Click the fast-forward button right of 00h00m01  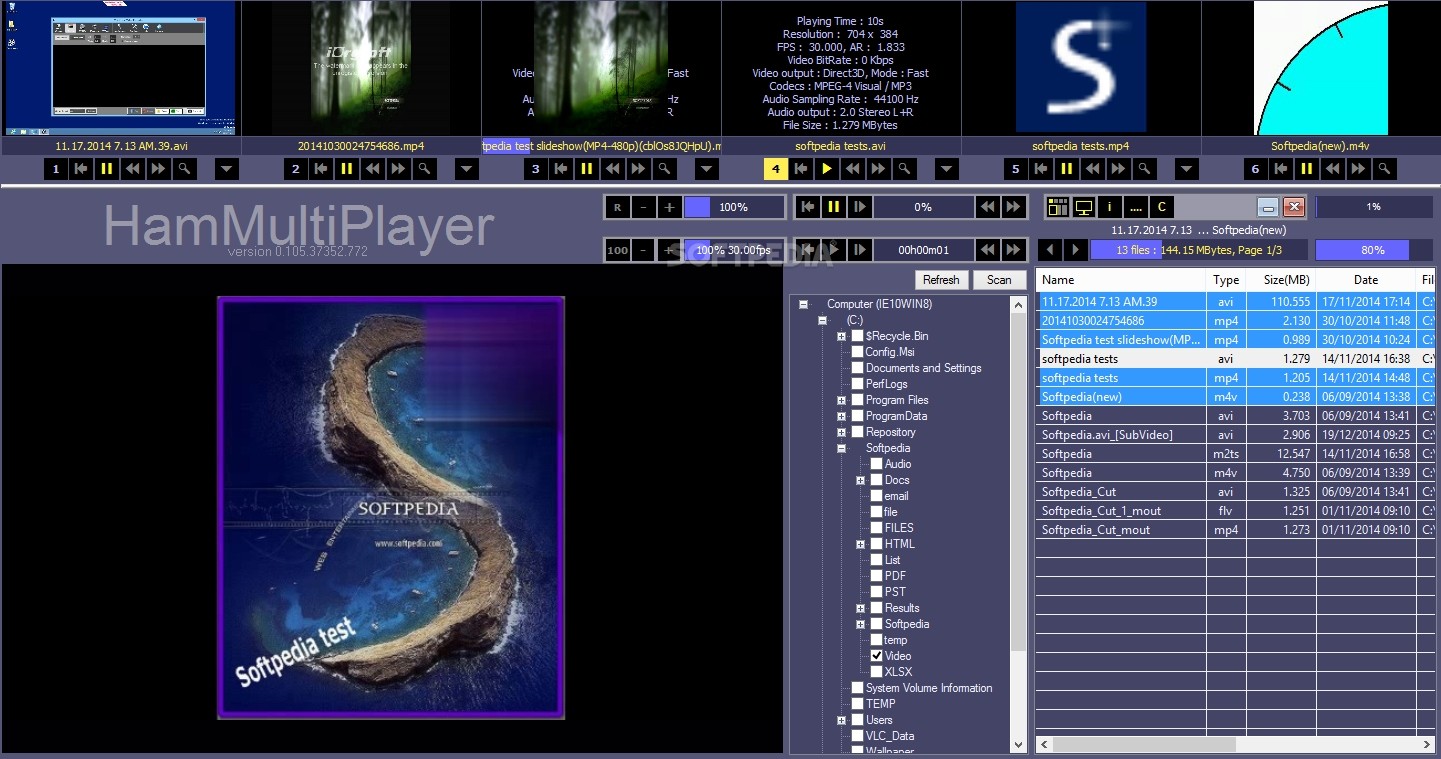click(1014, 250)
